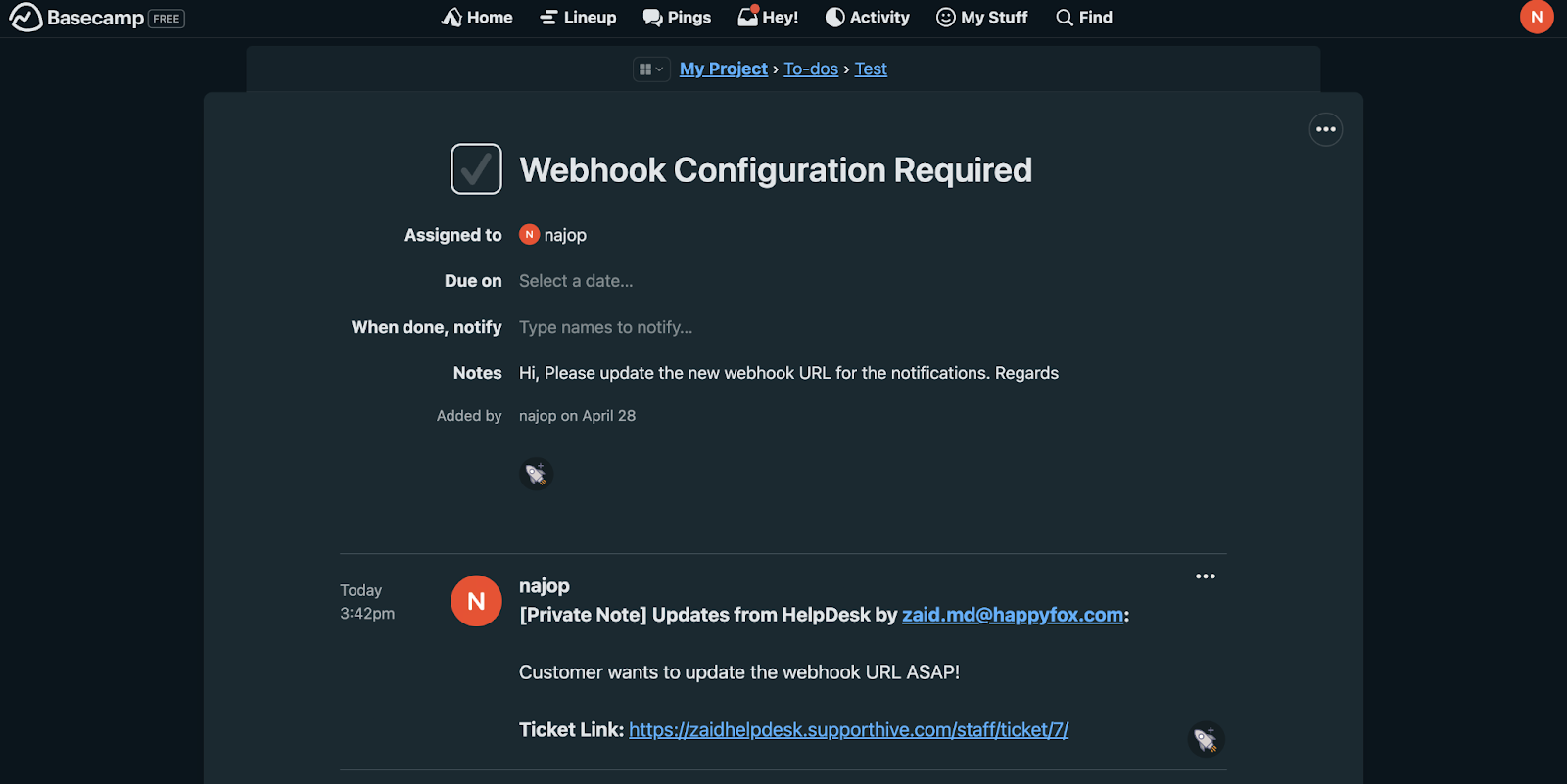
Task: Open to-do options three-dot menu
Action: tap(1326, 129)
